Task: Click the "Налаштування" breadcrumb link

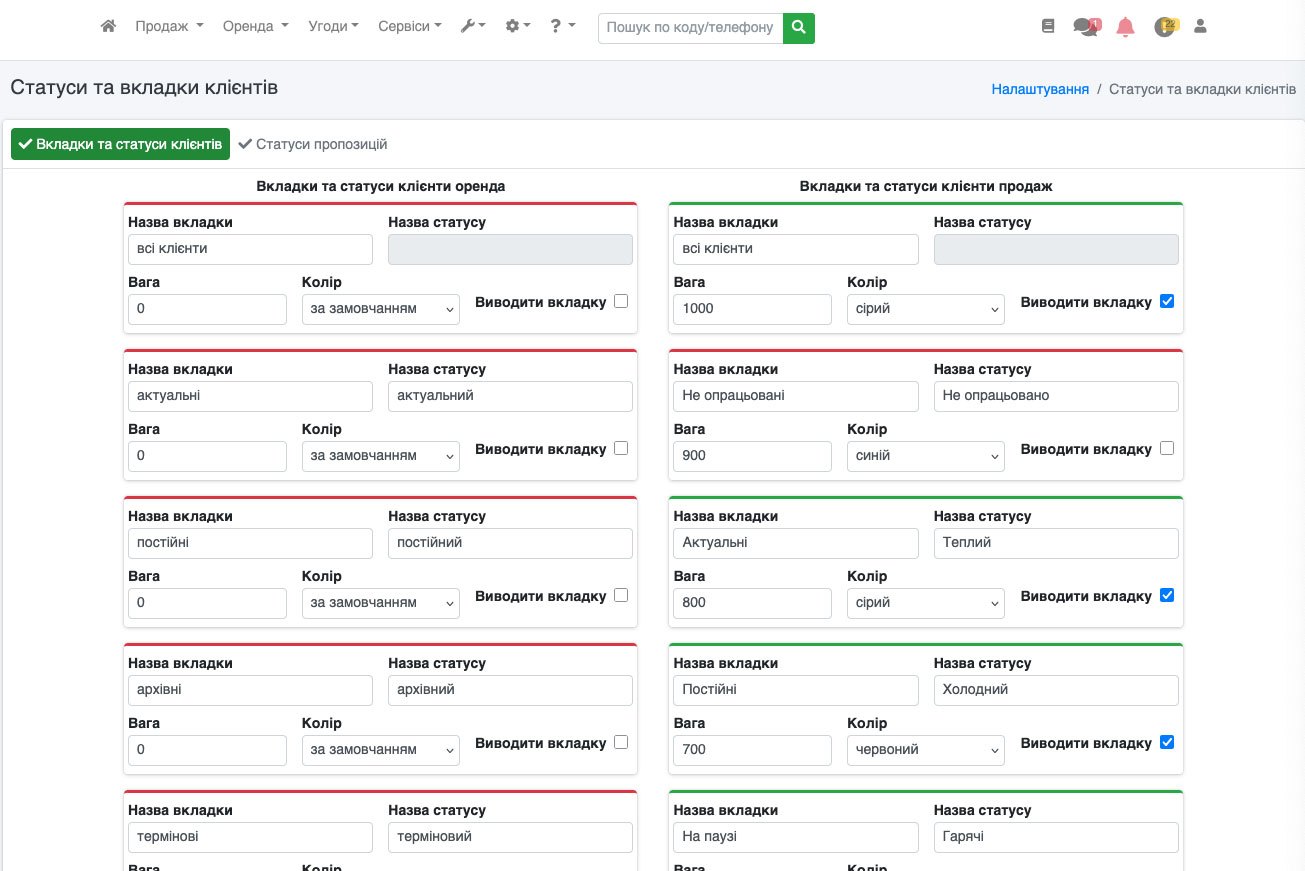Action: (1040, 89)
